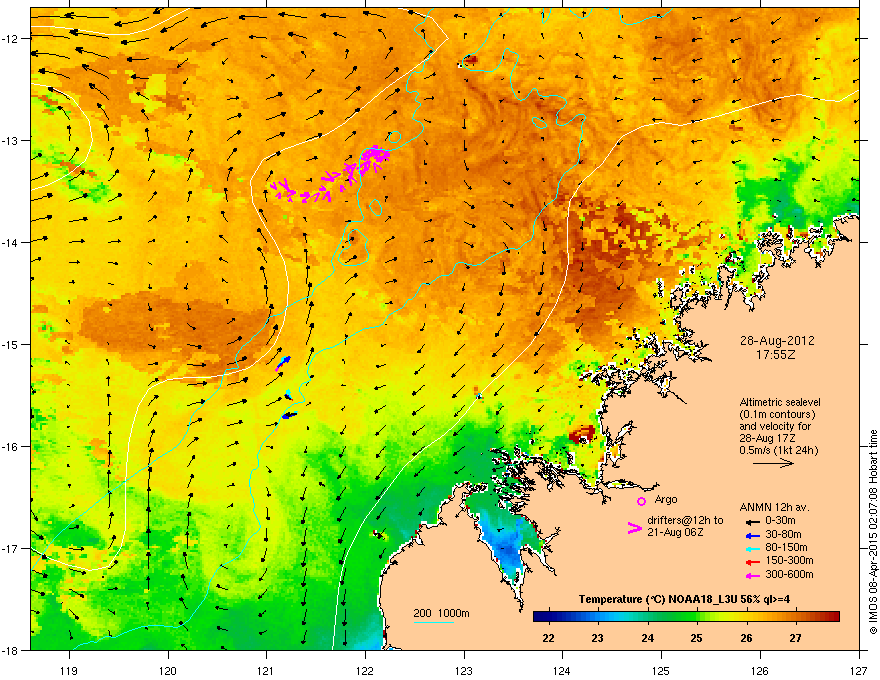
Task: Click the magenta drifters arrowhead legend symbol
Action: point(634,527)
